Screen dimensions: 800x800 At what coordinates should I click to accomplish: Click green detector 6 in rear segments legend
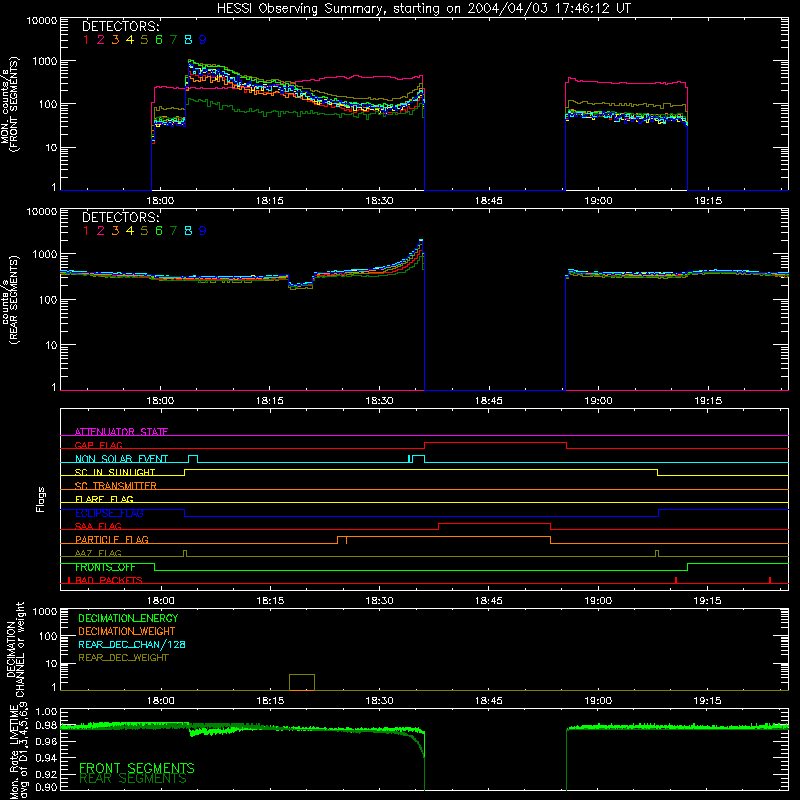point(159,231)
